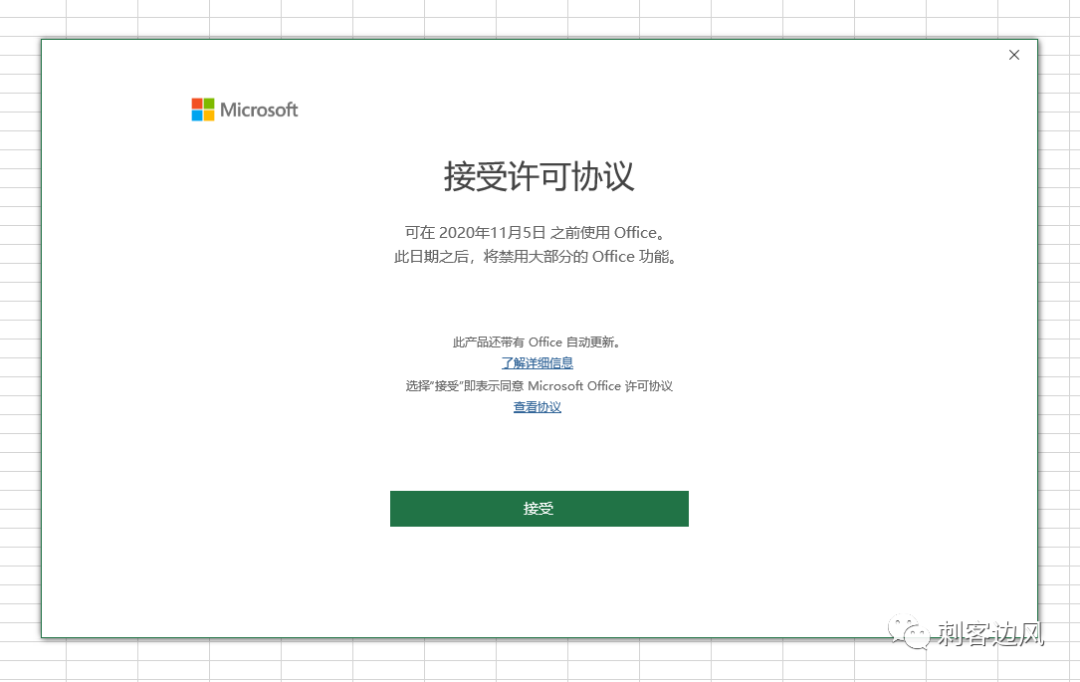The height and width of the screenshot is (682, 1080).
Task: Click the green 接受 button
Action: pos(539,508)
